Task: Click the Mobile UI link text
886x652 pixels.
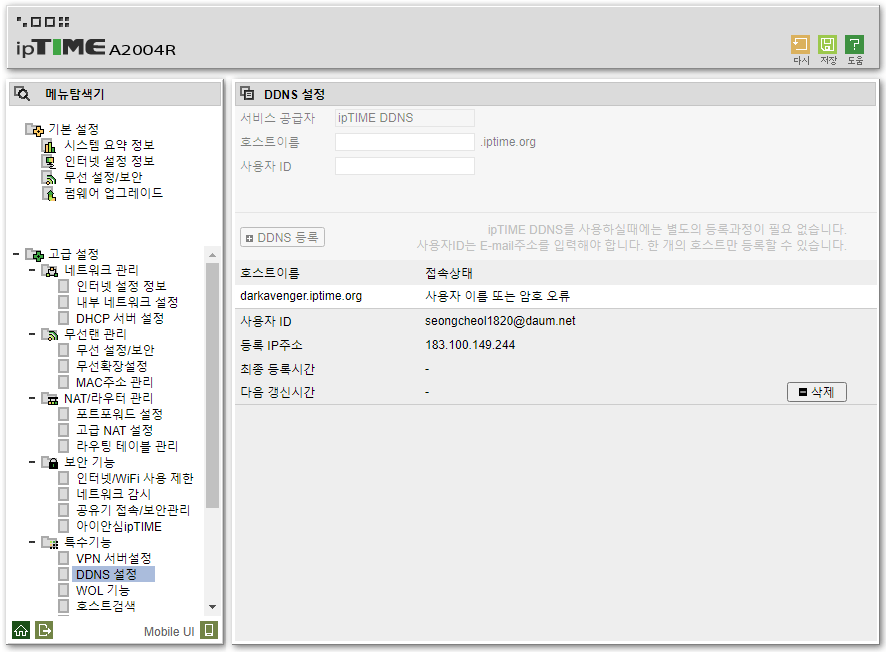Action: pyautogui.click(x=169, y=631)
